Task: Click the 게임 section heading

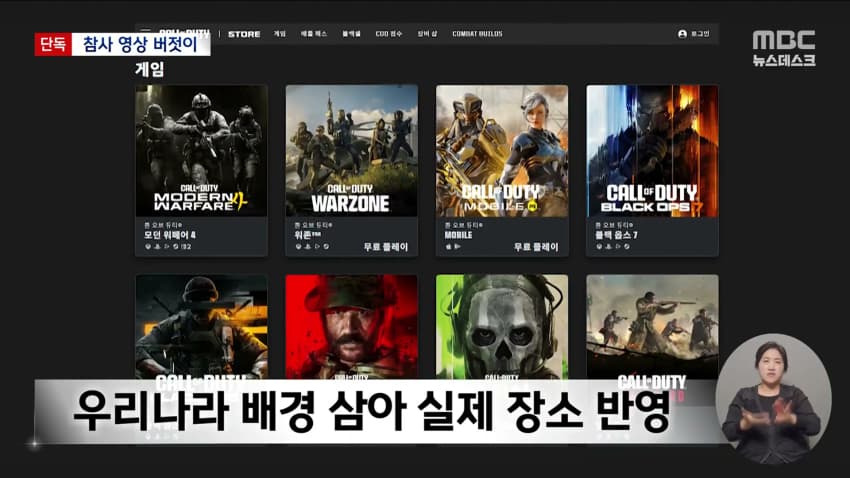Action: click(150, 69)
